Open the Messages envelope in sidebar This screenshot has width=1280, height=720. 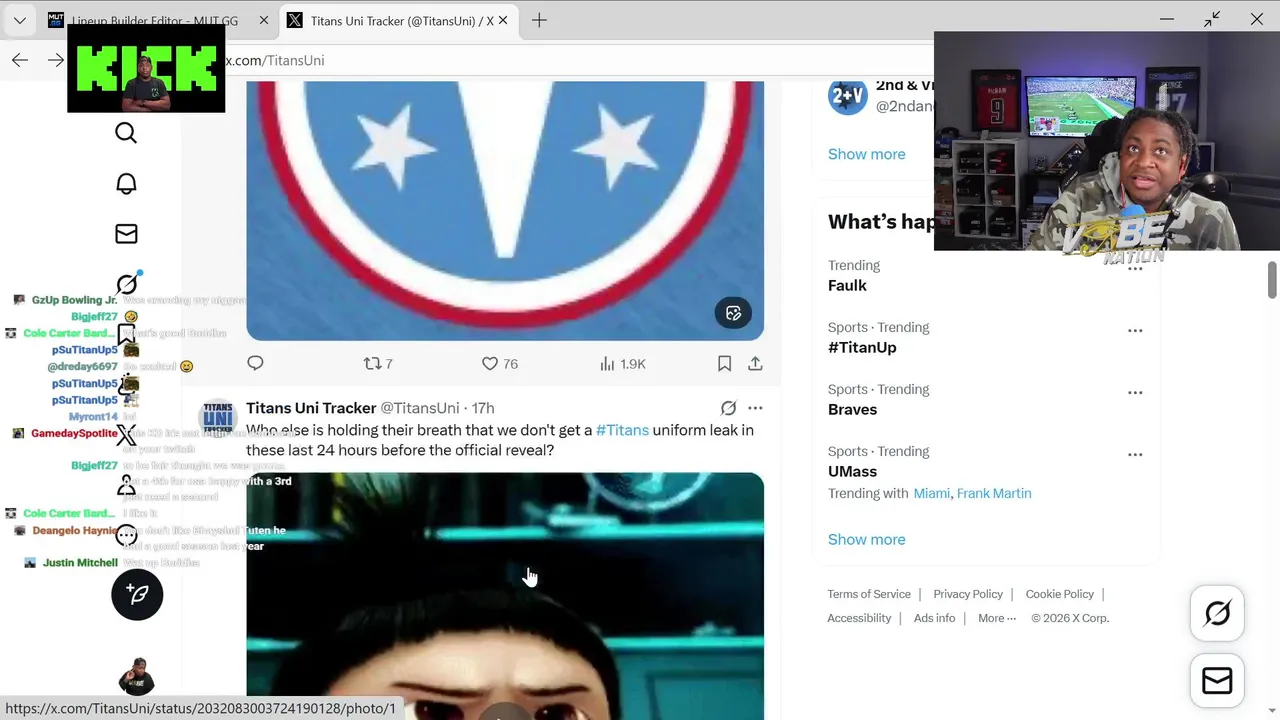(x=126, y=234)
